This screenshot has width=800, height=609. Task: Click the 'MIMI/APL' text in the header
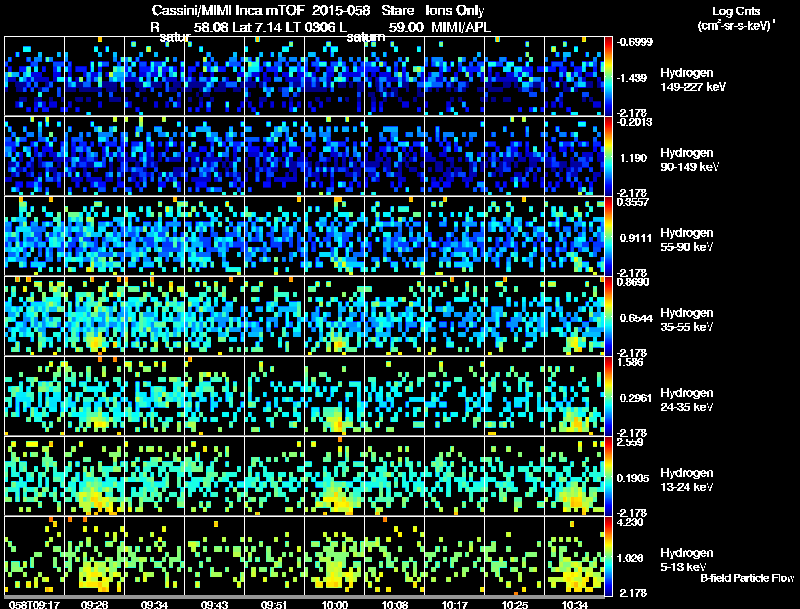click(x=461, y=28)
